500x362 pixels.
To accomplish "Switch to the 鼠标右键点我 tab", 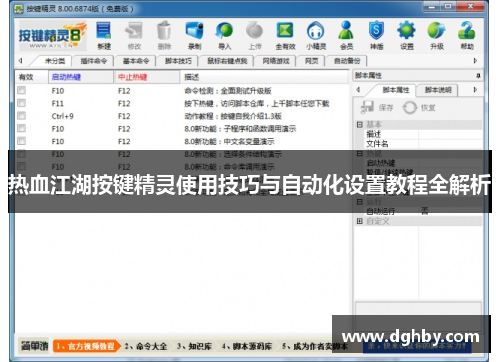I will [227, 61].
